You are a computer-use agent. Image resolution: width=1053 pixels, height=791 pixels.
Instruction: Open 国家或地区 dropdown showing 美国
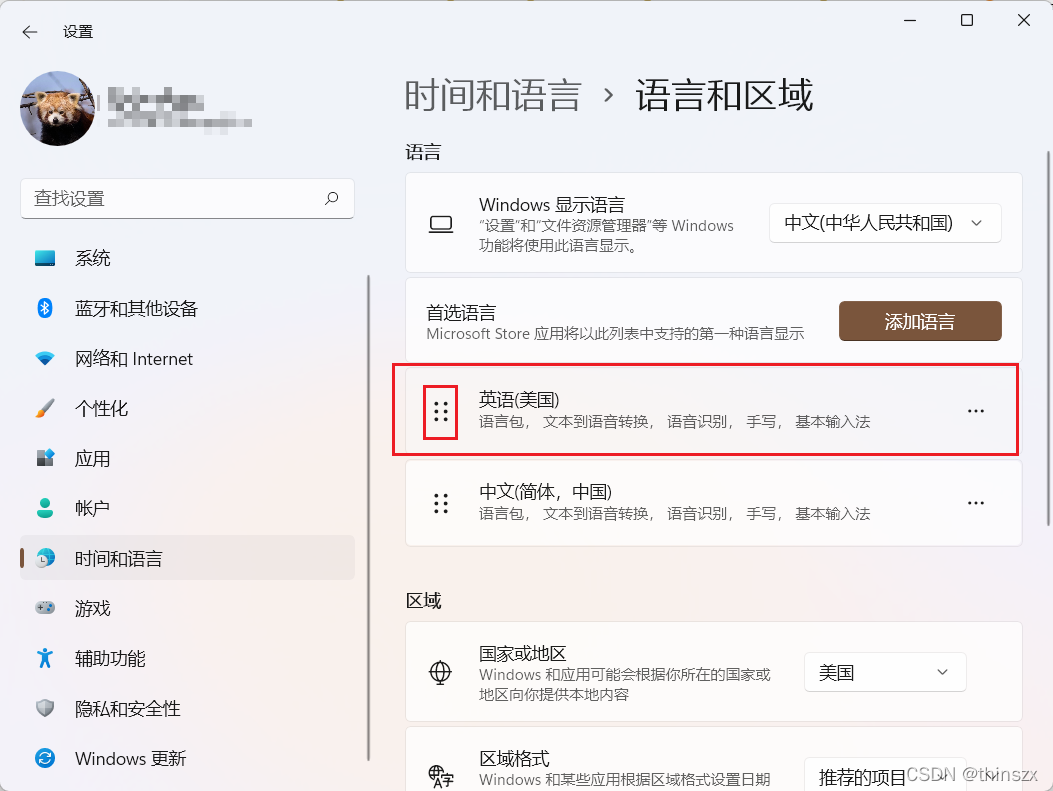point(885,672)
